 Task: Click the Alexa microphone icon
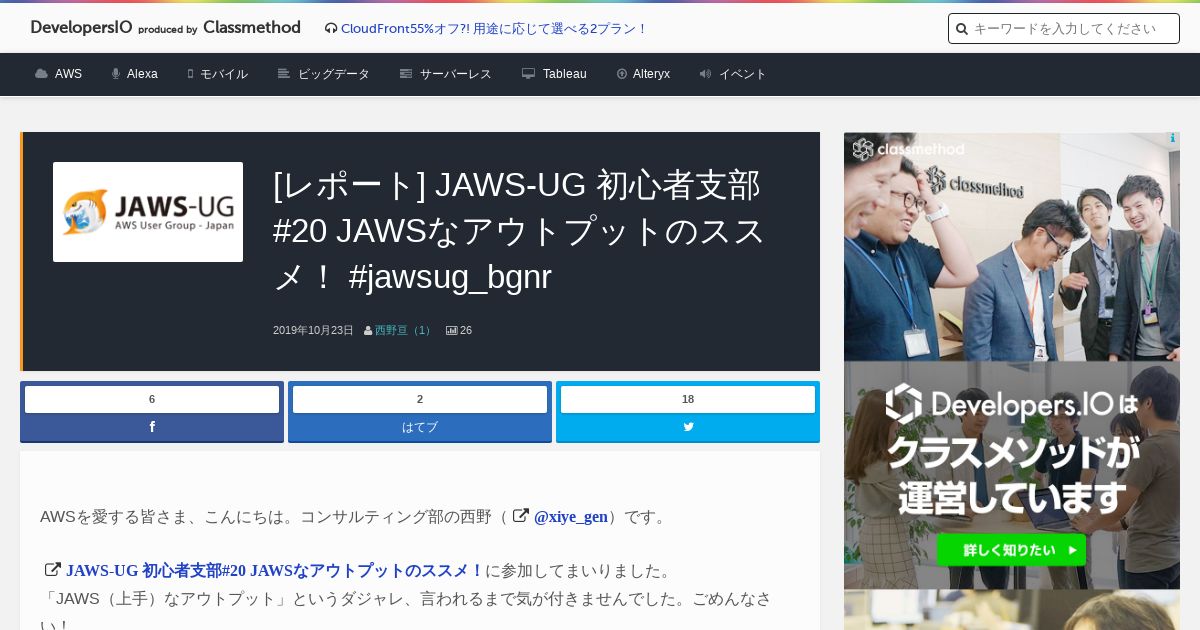click(x=116, y=74)
